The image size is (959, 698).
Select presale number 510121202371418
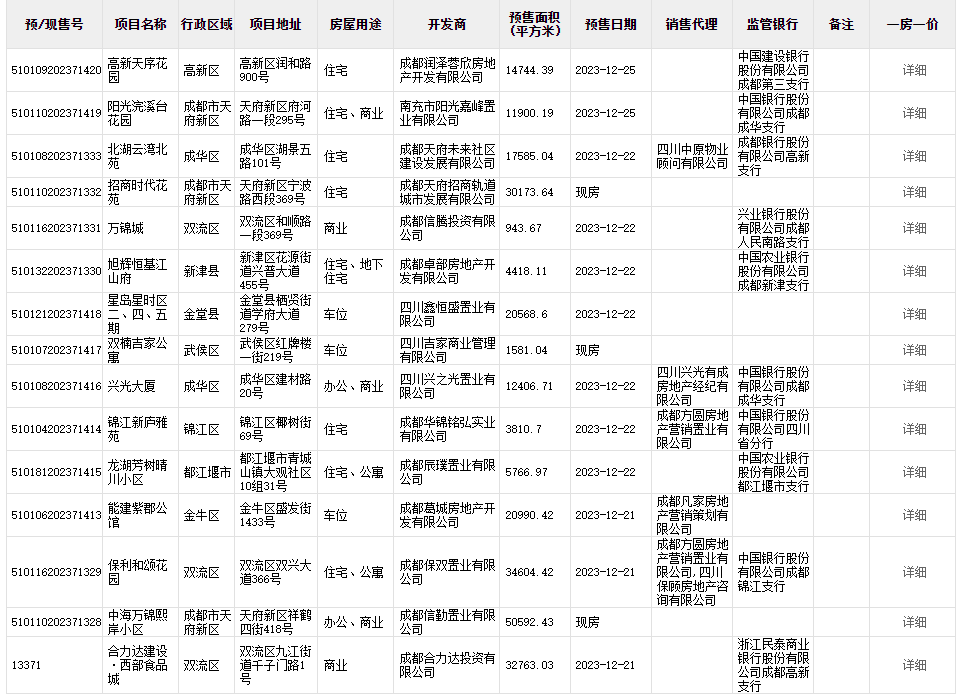pos(56,314)
